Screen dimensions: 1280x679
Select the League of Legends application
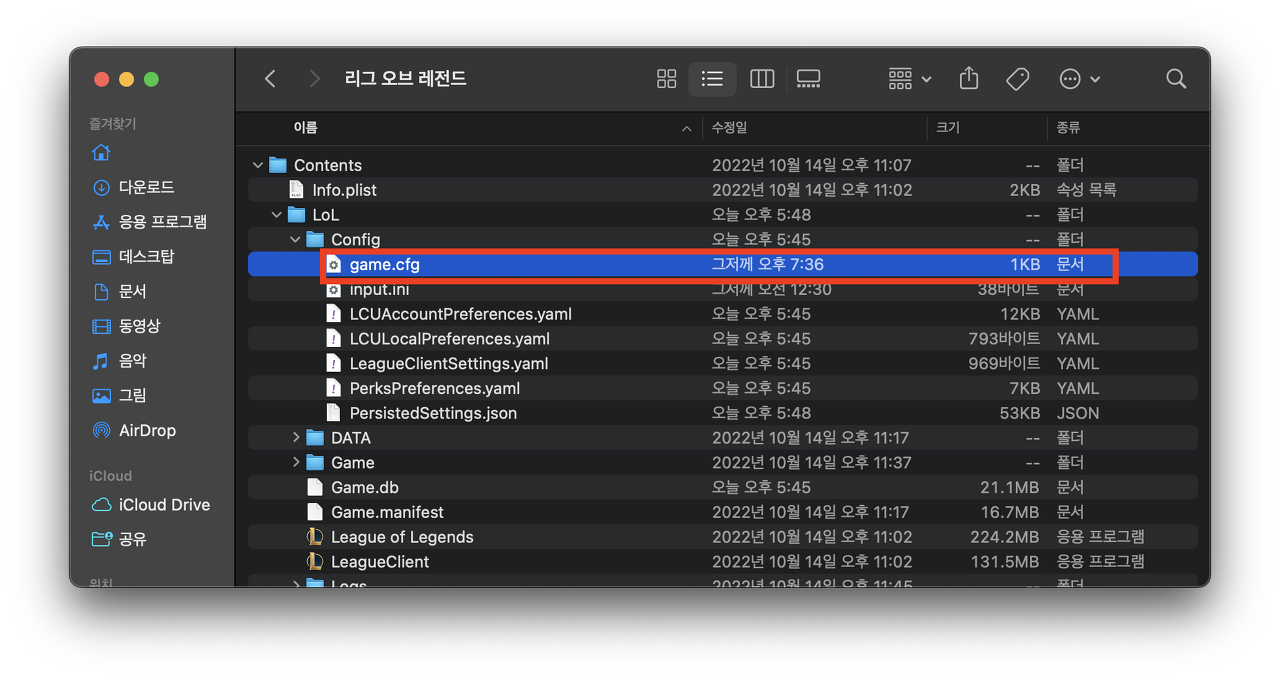coord(723,537)
